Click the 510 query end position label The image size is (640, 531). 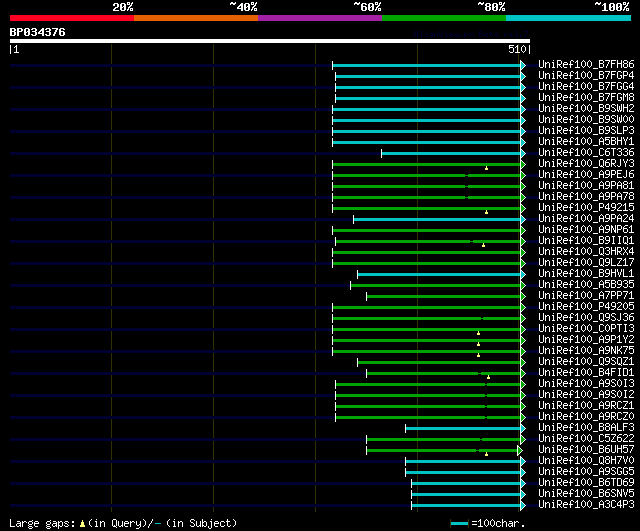click(x=517, y=49)
